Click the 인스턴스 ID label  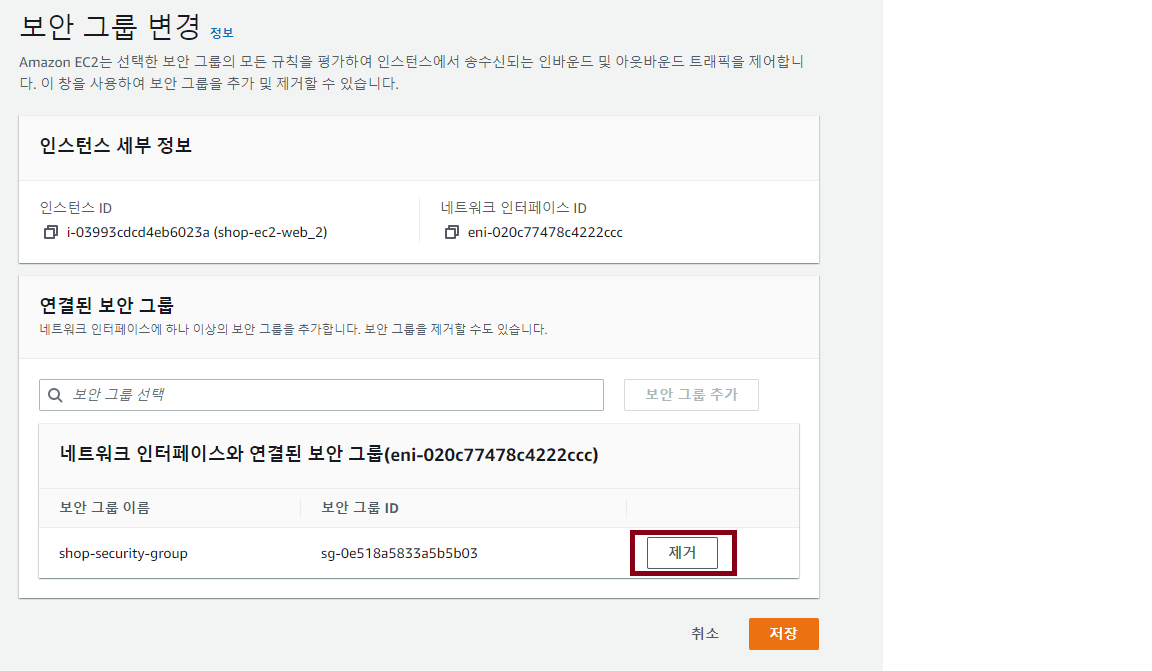76,208
